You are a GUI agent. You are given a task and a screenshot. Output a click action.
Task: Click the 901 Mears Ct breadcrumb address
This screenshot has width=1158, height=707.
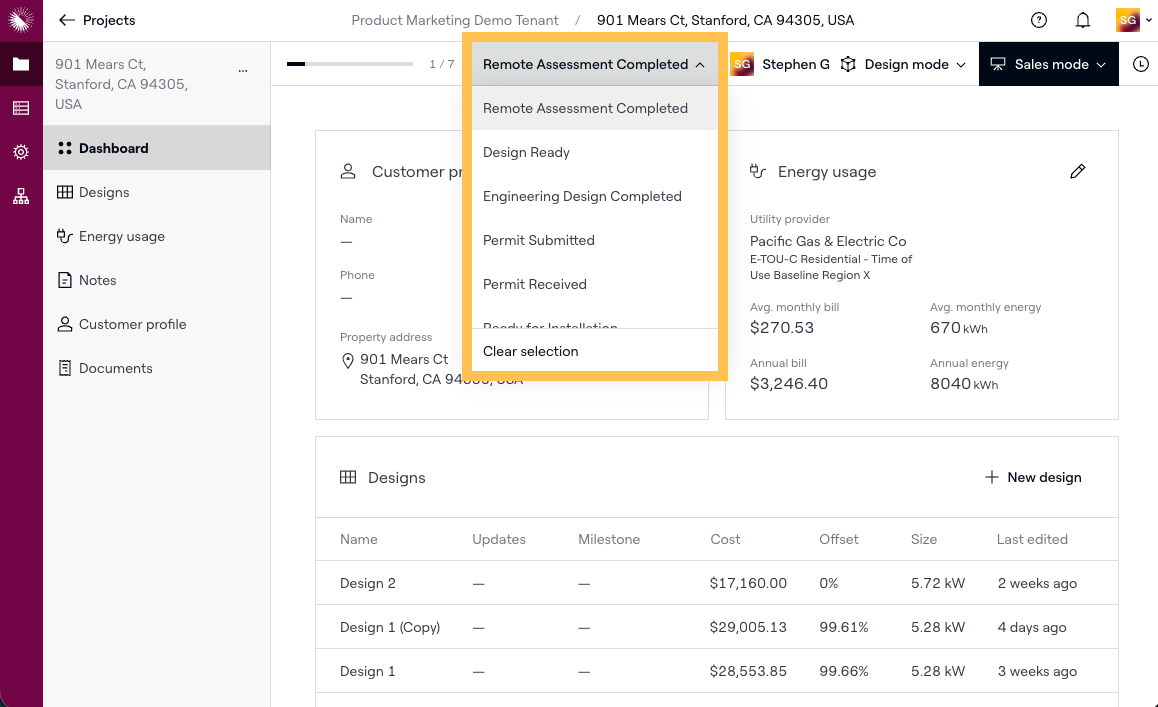pos(725,20)
